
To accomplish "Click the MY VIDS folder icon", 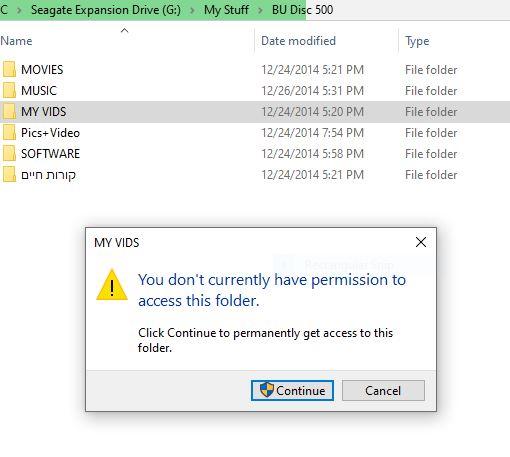I will (x=9, y=111).
